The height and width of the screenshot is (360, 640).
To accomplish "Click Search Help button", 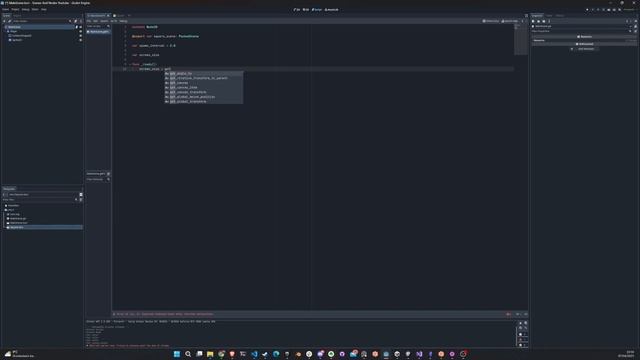I will [510, 21].
